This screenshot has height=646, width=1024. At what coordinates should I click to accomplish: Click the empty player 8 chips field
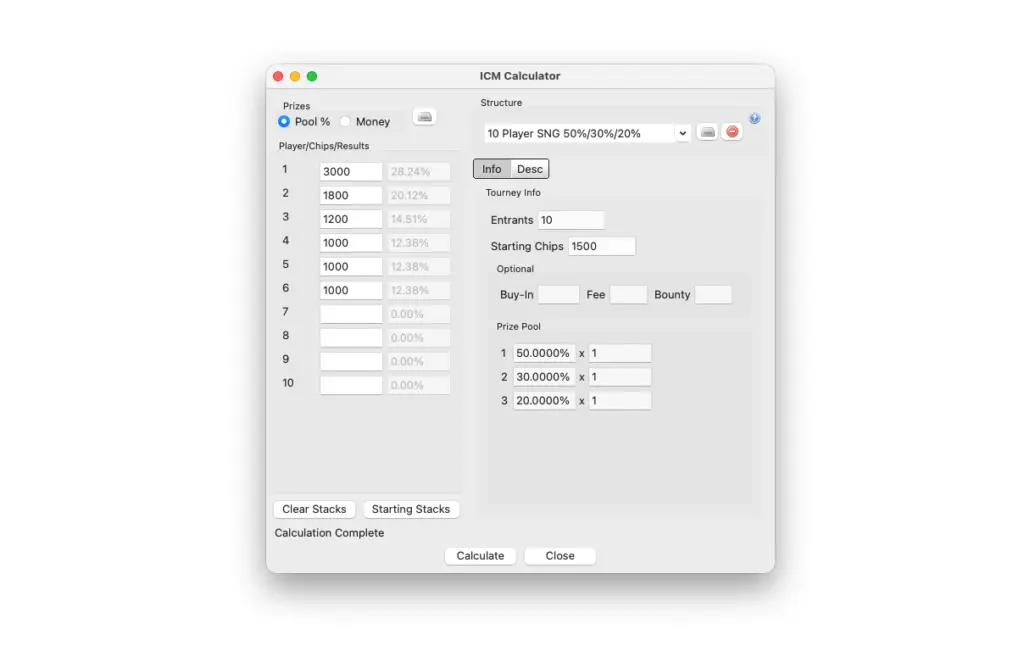click(351, 338)
